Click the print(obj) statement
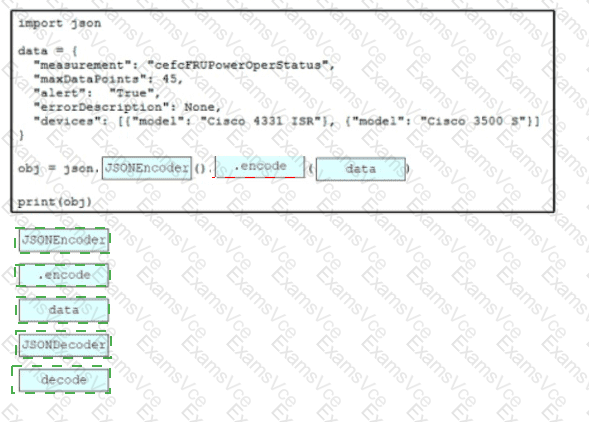589x422 pixels. pos(55,202)
